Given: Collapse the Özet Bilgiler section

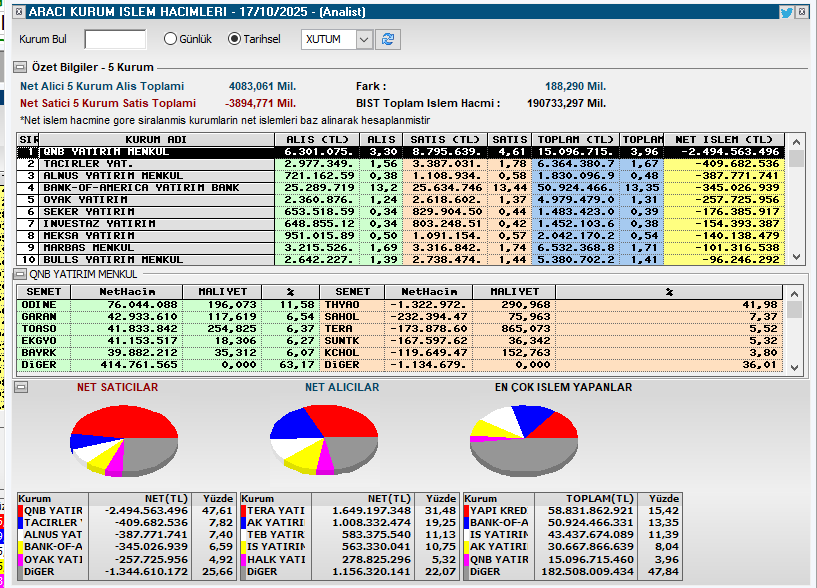Looking at the screenshot, I should 20,67.
